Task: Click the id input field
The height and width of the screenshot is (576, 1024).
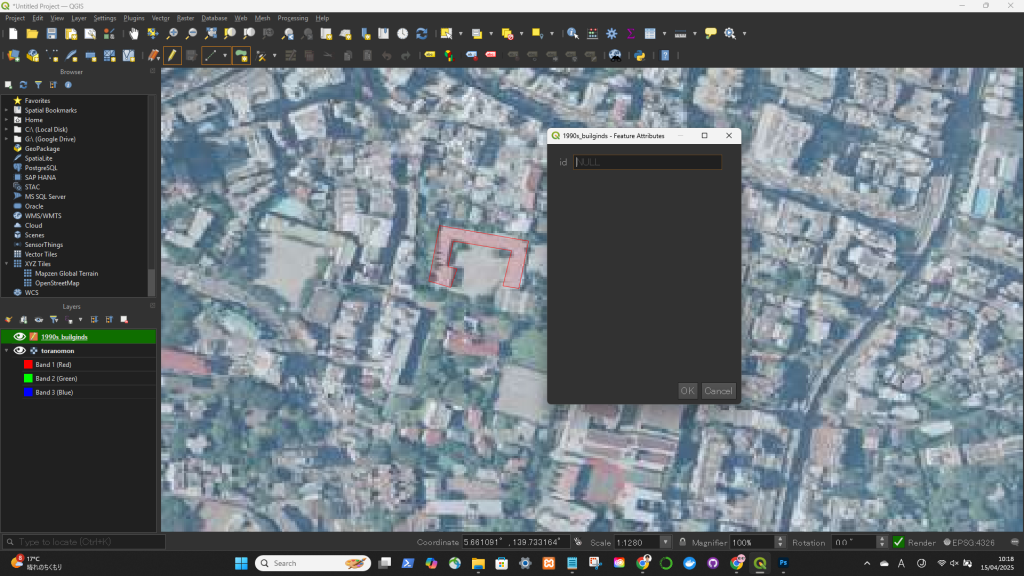Action: point(647,162)
